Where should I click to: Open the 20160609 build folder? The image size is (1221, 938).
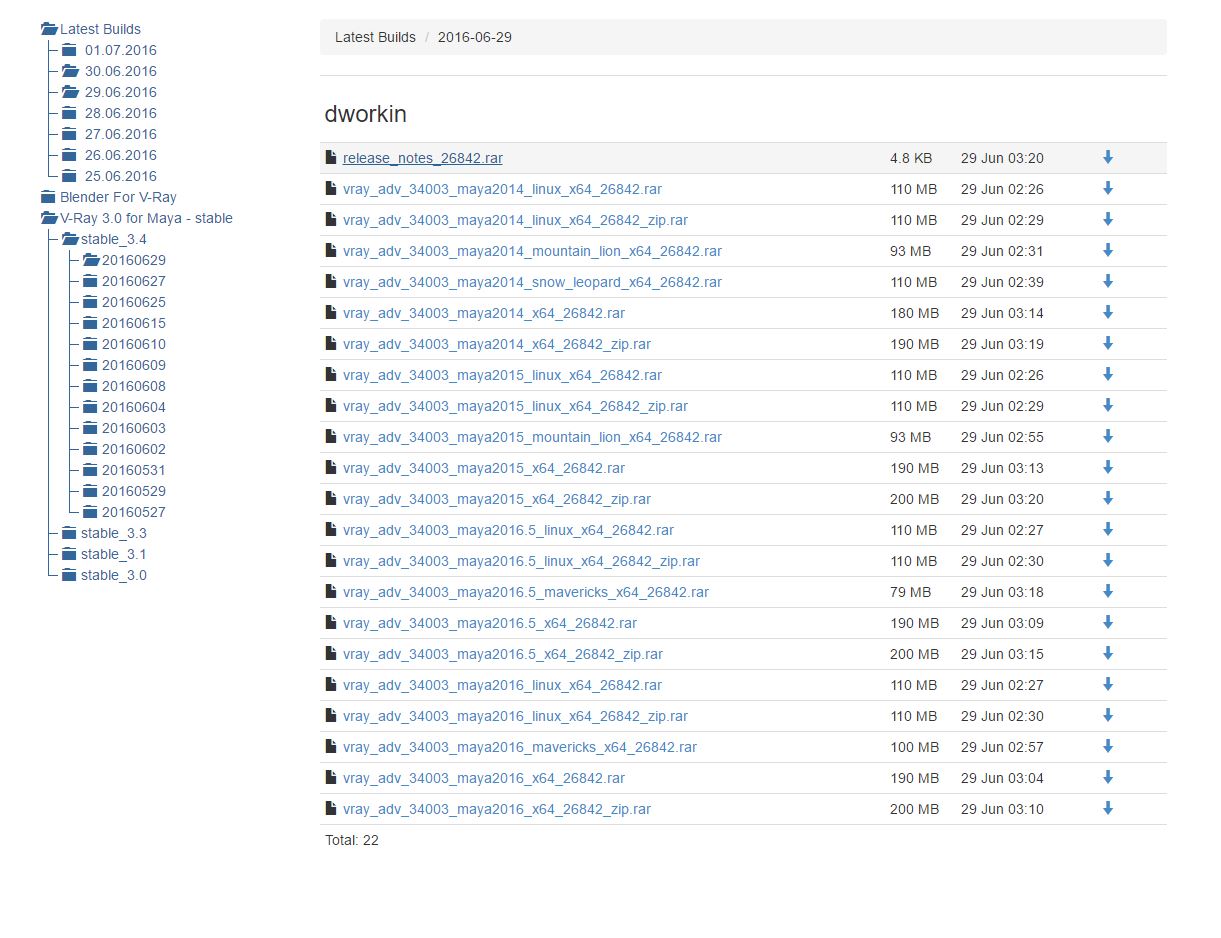coord(134,365)
